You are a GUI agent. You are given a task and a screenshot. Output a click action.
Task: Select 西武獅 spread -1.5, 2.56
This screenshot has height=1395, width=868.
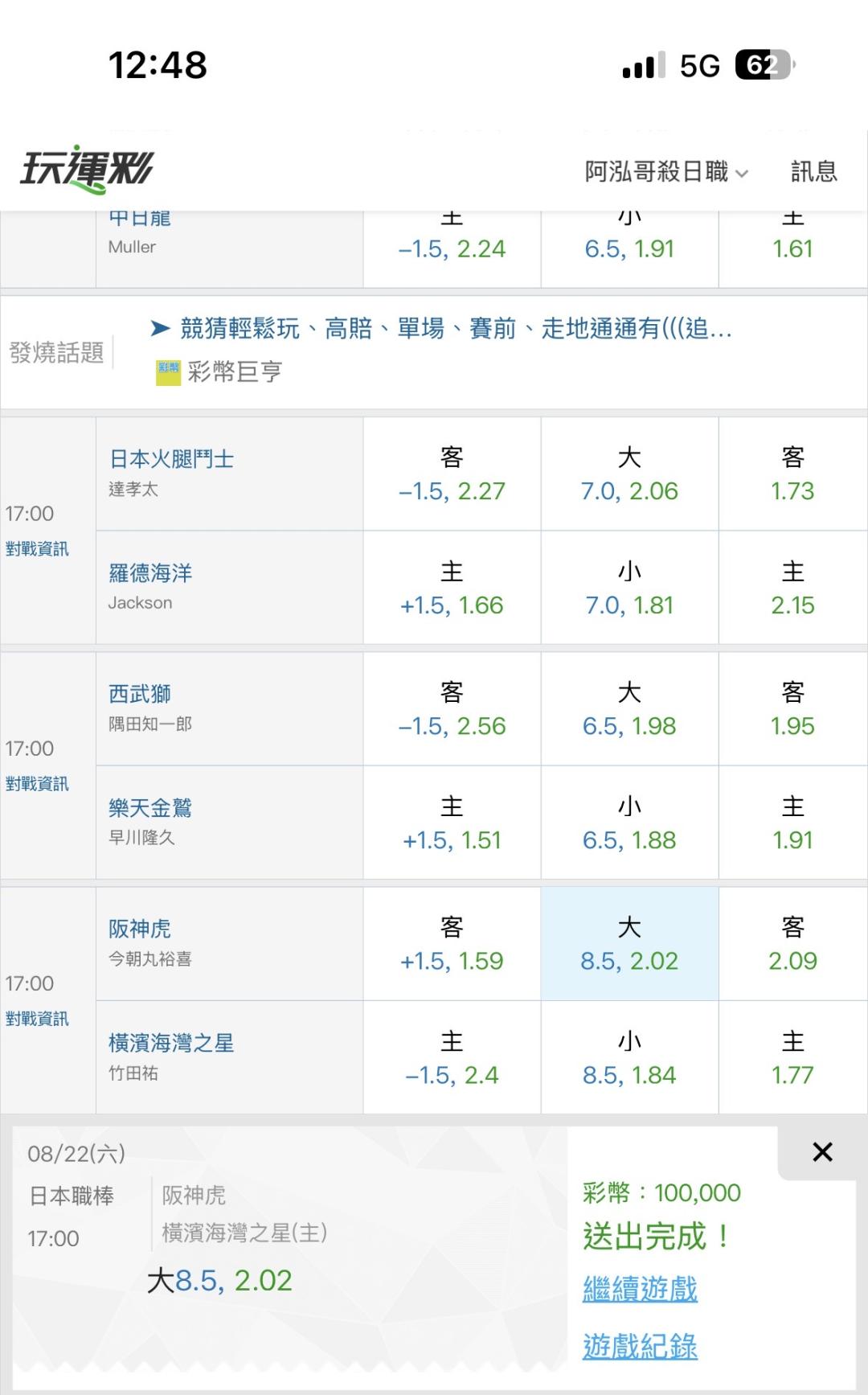coord(452,708)
